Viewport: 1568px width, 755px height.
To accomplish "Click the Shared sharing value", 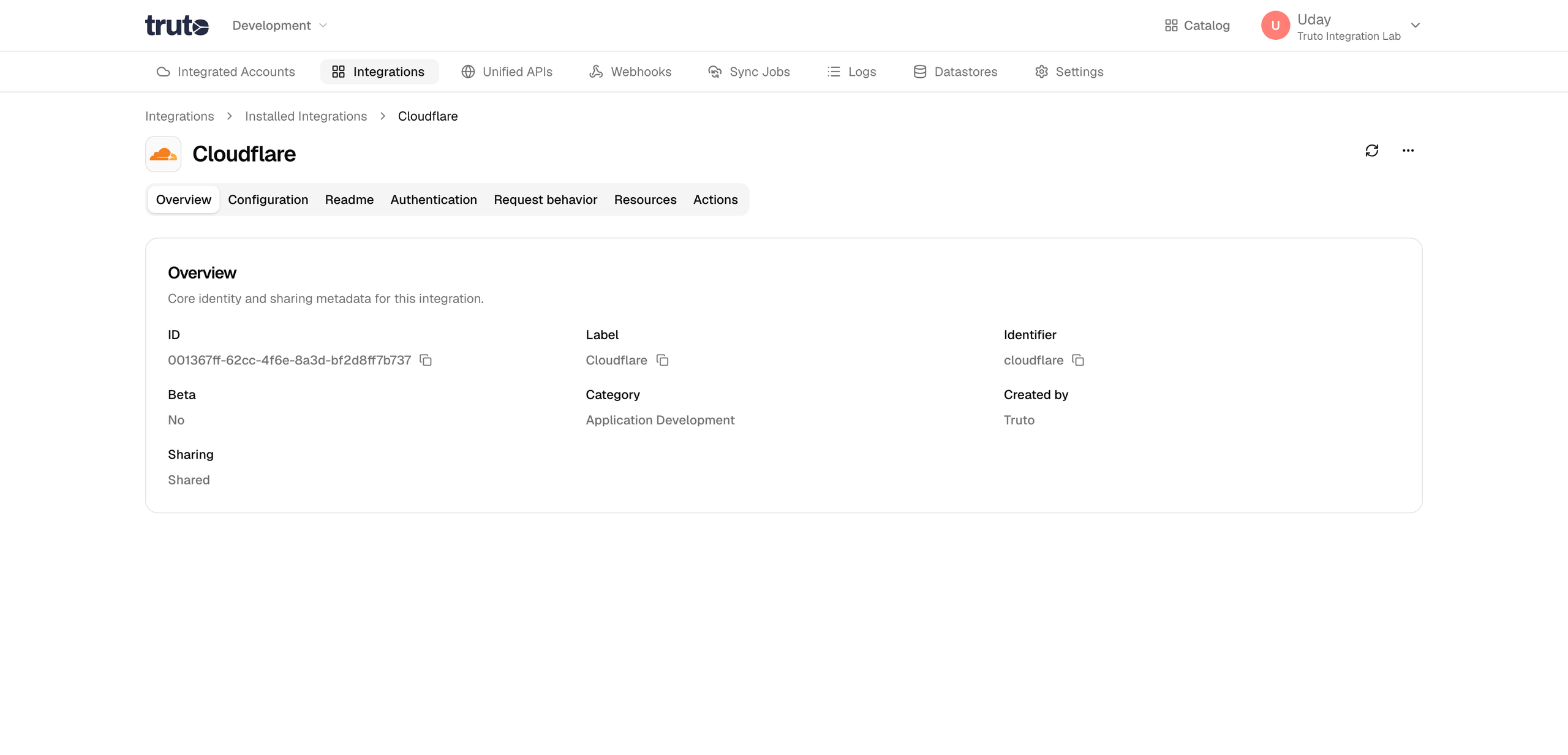I will click(189, 480).
